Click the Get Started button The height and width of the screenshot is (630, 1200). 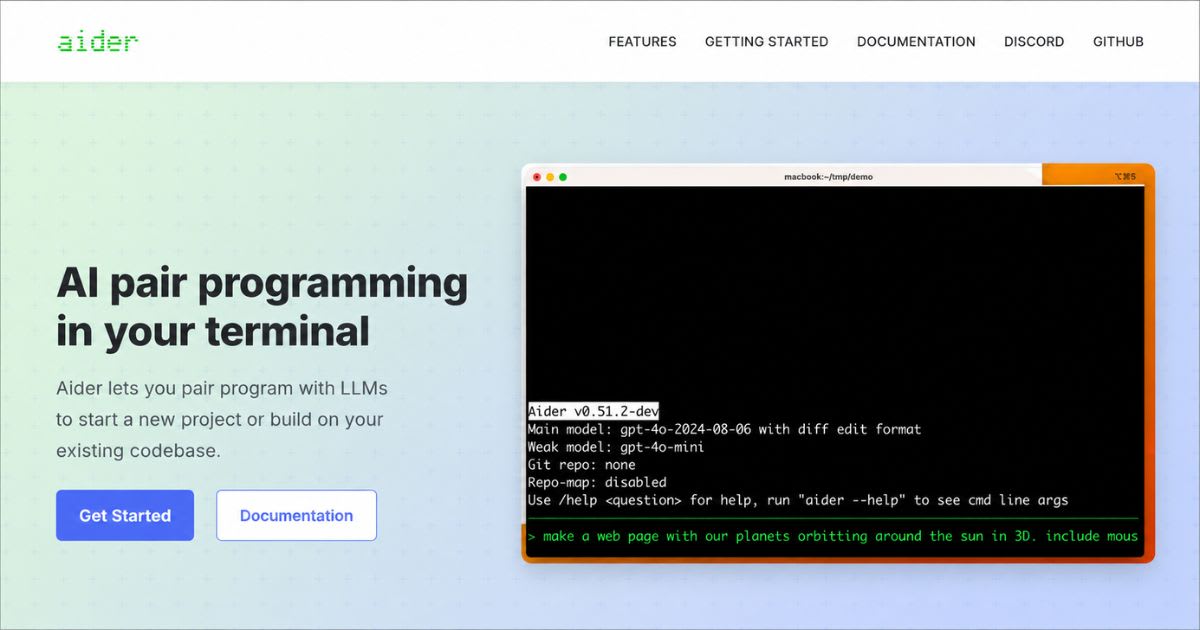point(125,516)
